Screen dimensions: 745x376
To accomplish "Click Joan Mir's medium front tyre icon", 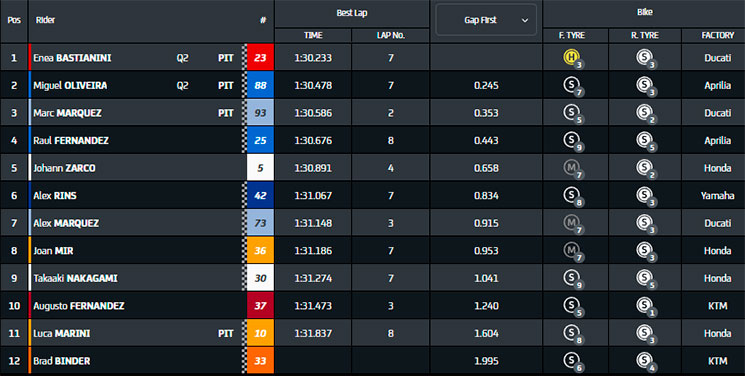I will point(570,251).
